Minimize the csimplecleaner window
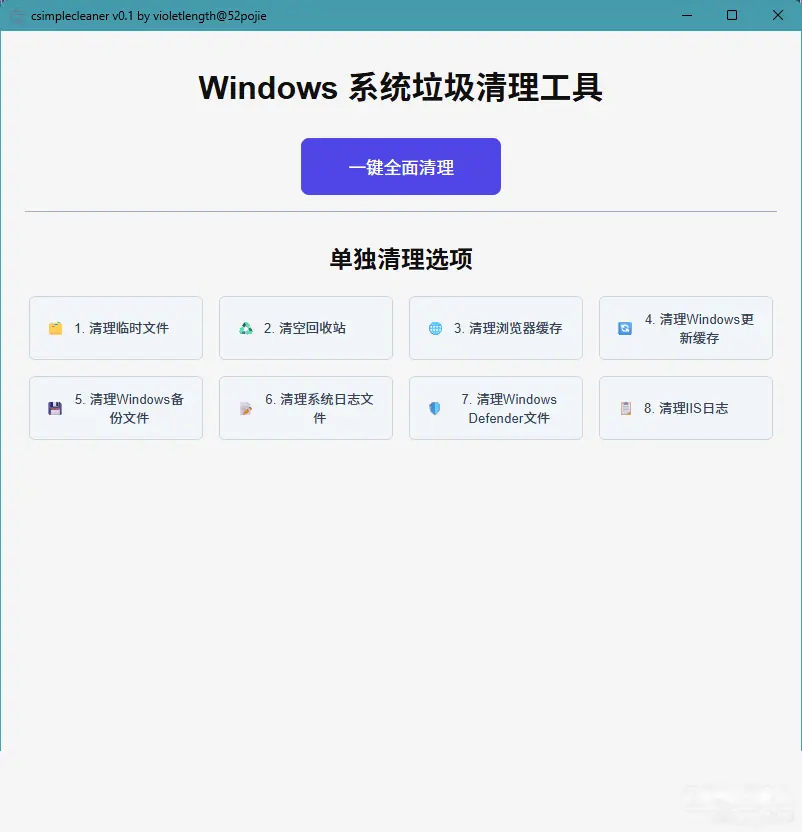The image size is (802, 832). [x=687, y=15]
